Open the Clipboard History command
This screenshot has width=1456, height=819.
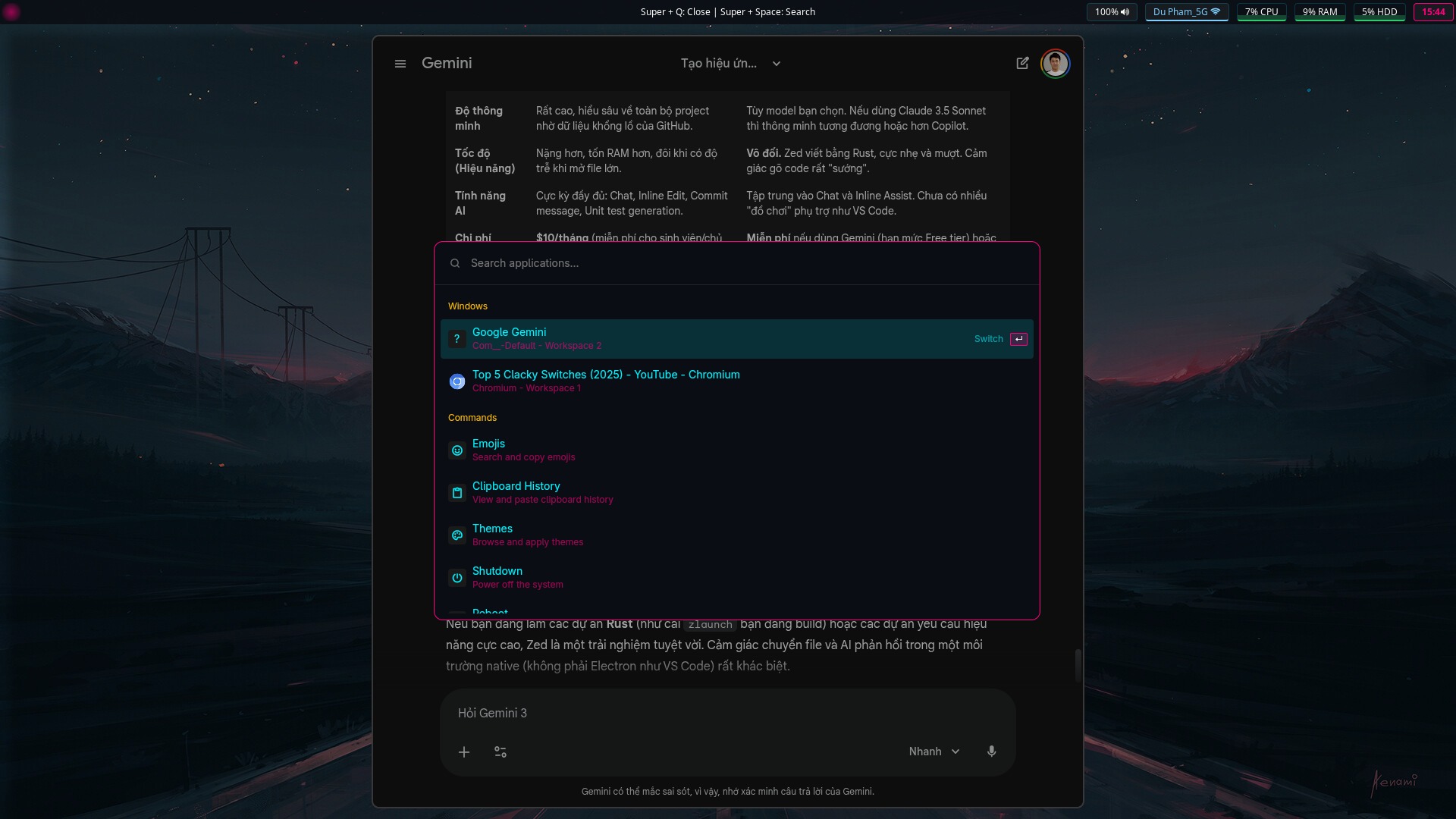tap(736, 492)
